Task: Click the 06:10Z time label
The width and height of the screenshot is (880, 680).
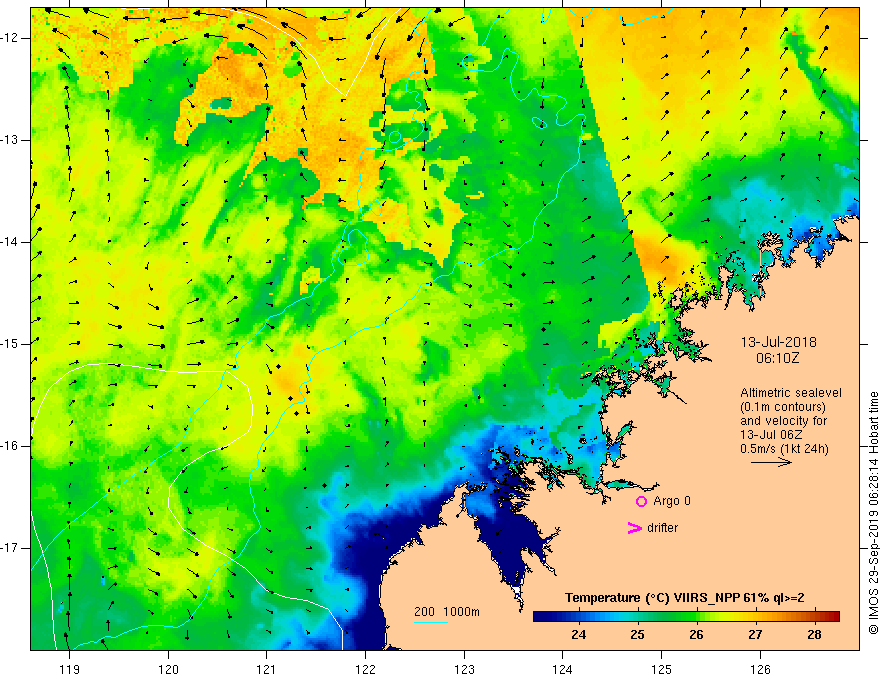Action: tap(777, 357)
